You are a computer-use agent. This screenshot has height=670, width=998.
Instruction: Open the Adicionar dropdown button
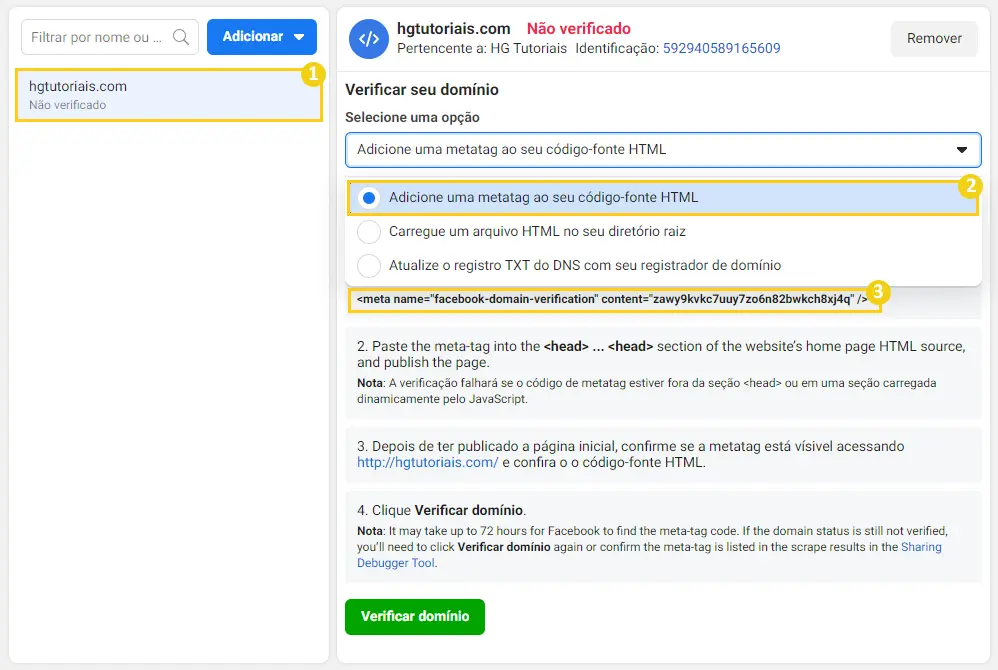(262, 37)
